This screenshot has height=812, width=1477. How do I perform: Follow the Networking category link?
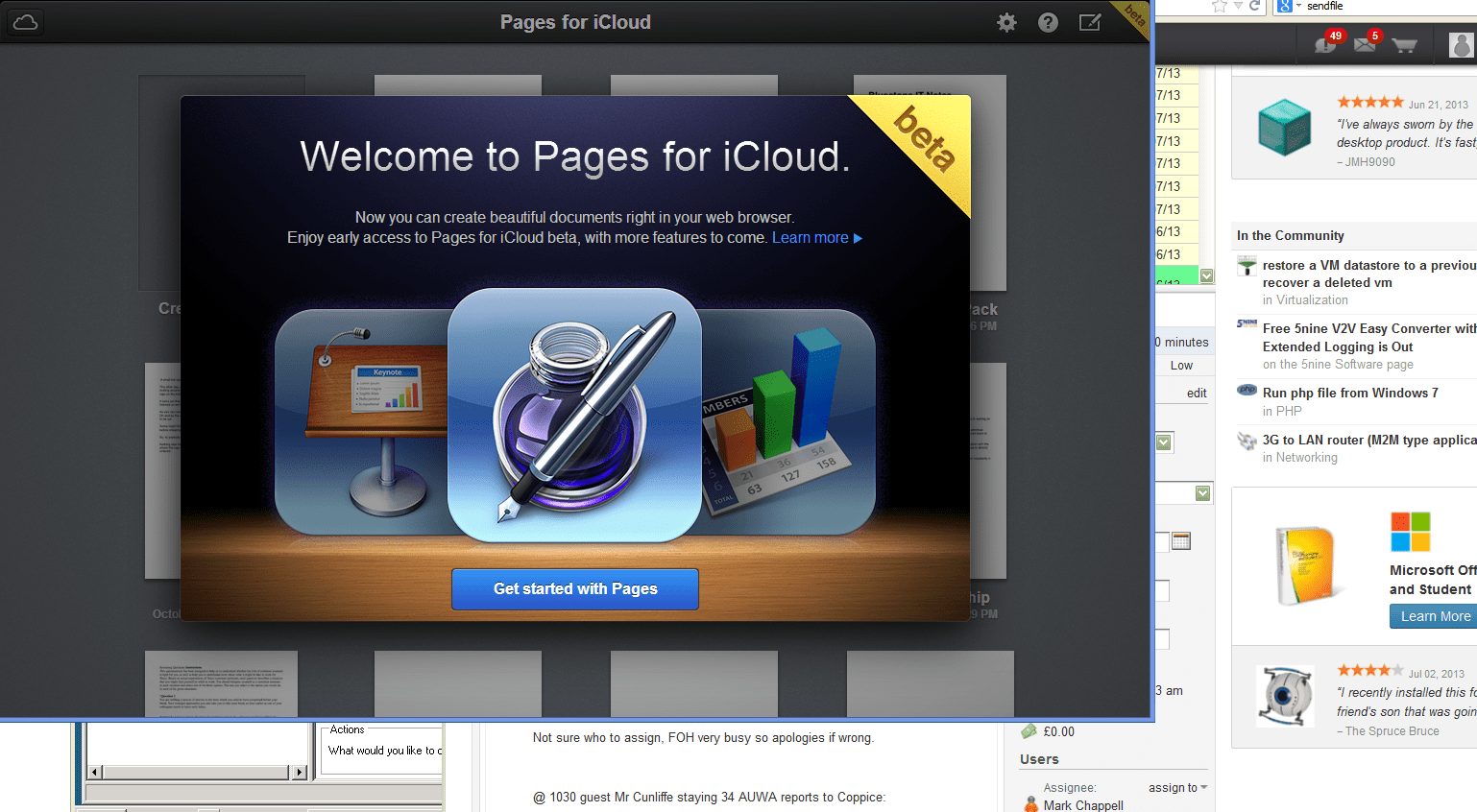point(1306,458)
